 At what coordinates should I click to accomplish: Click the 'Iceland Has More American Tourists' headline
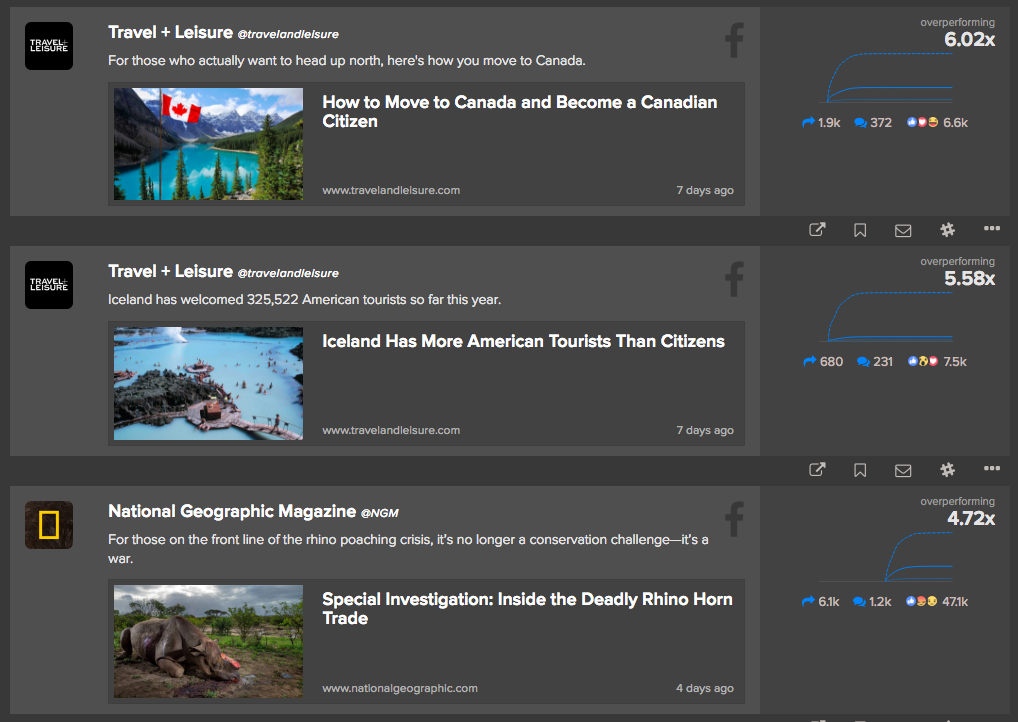click(x=522, y=341)
